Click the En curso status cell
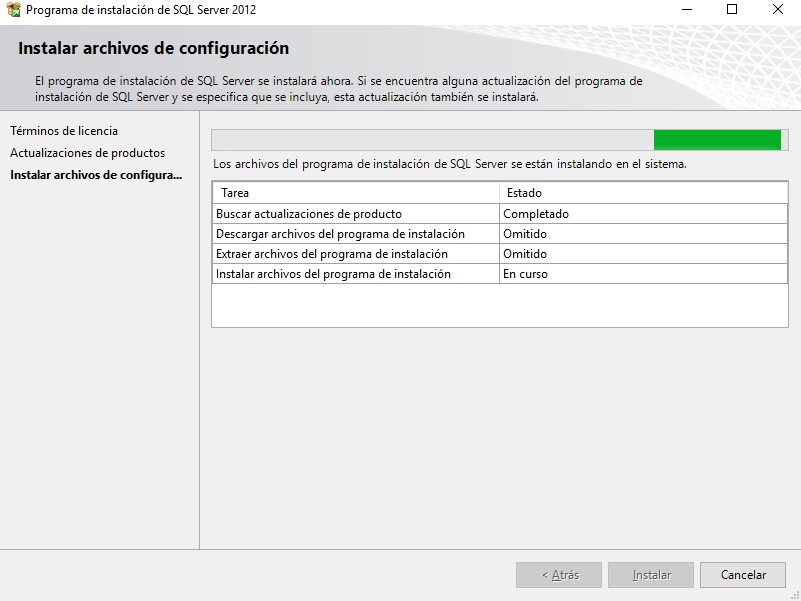Viewport: 801px width, 601px height. pos(644,274)
